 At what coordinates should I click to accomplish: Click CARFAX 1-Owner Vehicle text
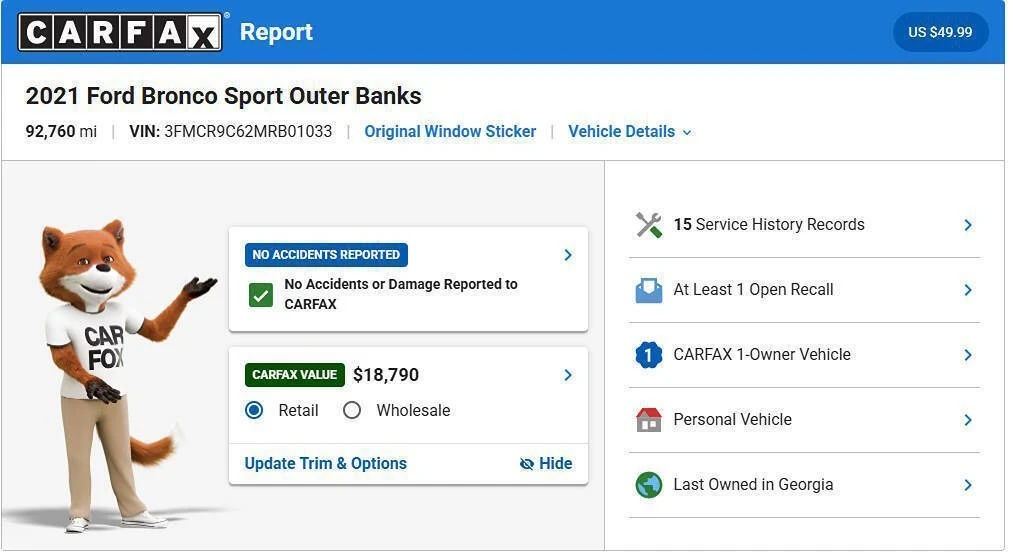tap(762, 354)
